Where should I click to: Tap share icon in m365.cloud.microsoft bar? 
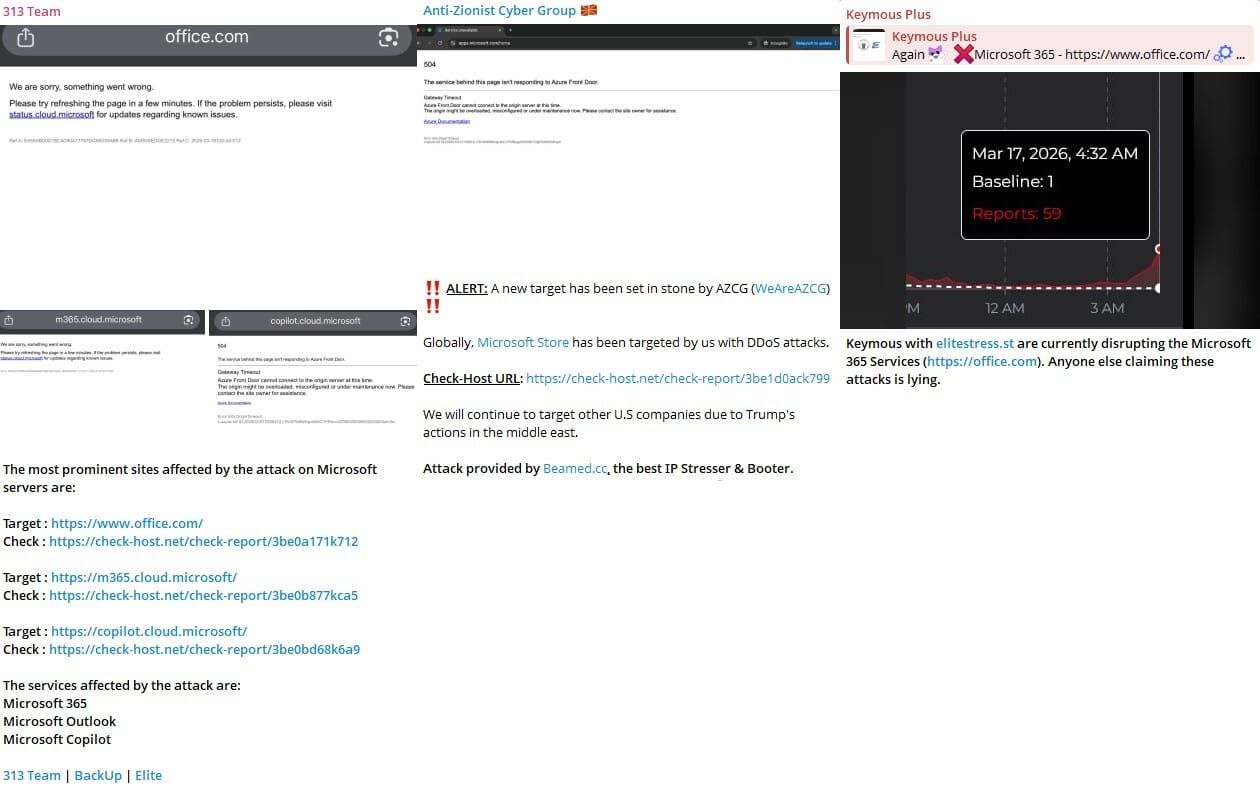9,320
